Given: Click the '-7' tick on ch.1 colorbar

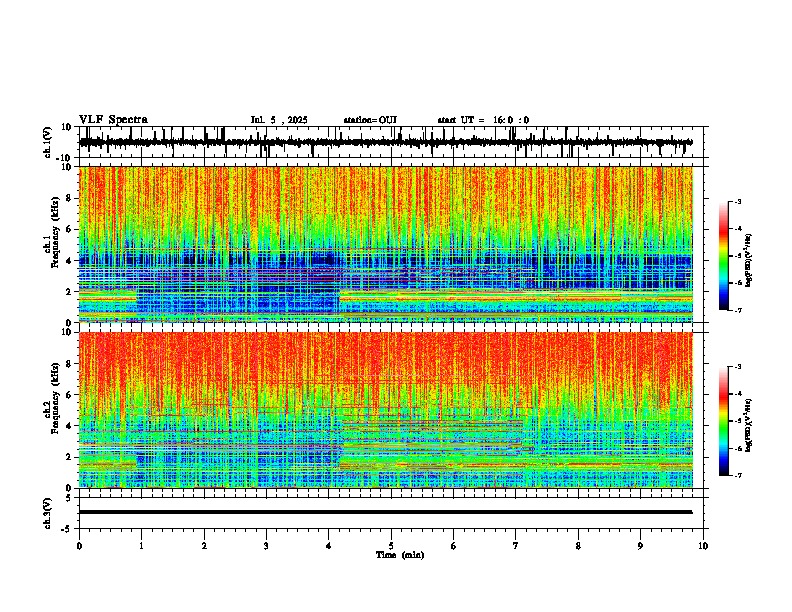Looking at the screenshot, I should click(x=738, y=310).
